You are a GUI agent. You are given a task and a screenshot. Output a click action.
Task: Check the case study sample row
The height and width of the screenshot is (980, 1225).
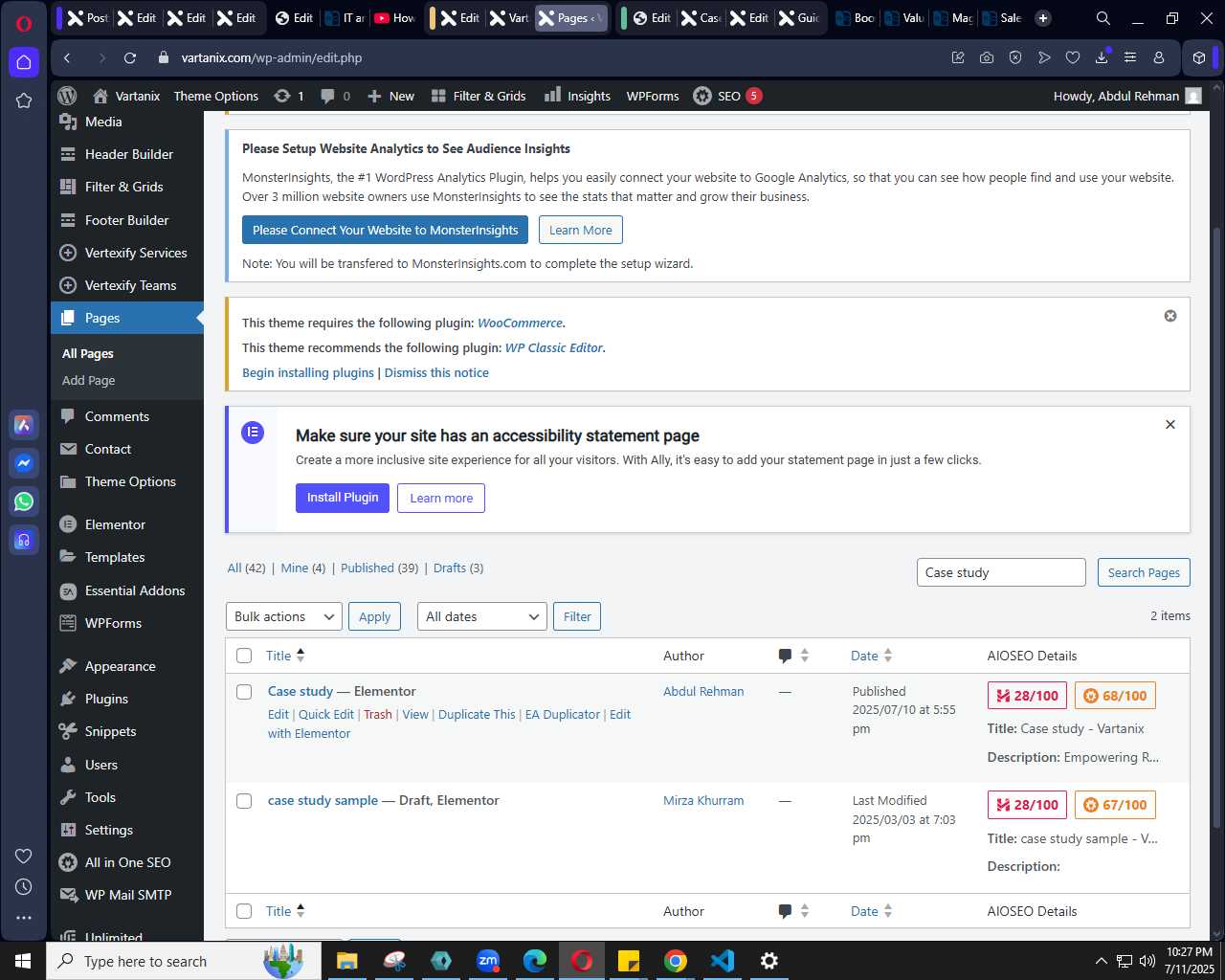[244, 801]
